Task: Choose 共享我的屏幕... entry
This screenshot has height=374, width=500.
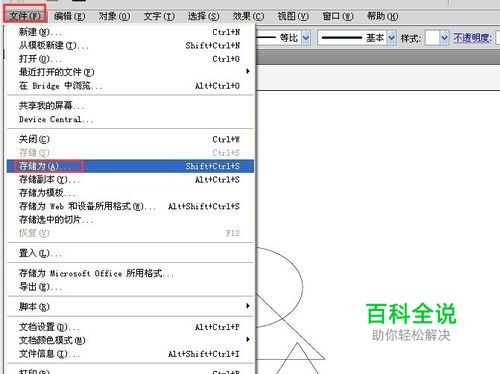Action: 130,106
